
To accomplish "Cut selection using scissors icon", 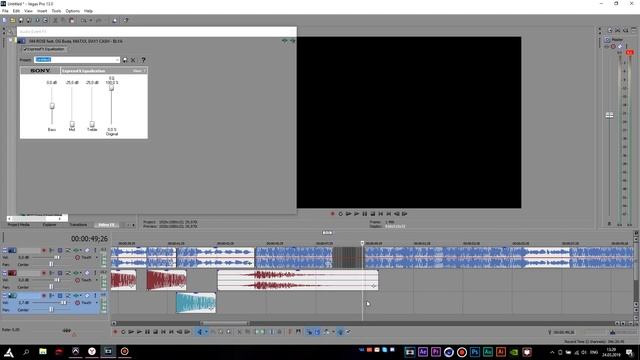I will 55,20.
